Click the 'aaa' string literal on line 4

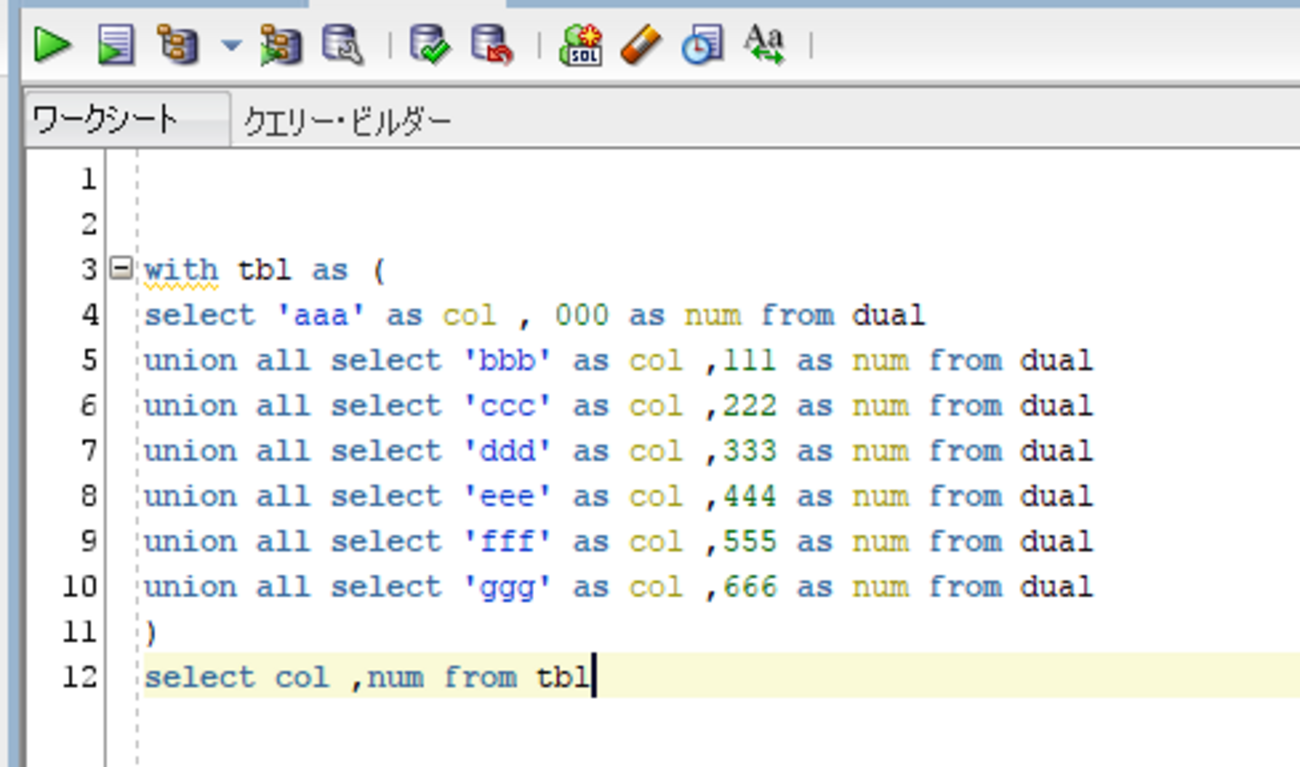point(320,315)
